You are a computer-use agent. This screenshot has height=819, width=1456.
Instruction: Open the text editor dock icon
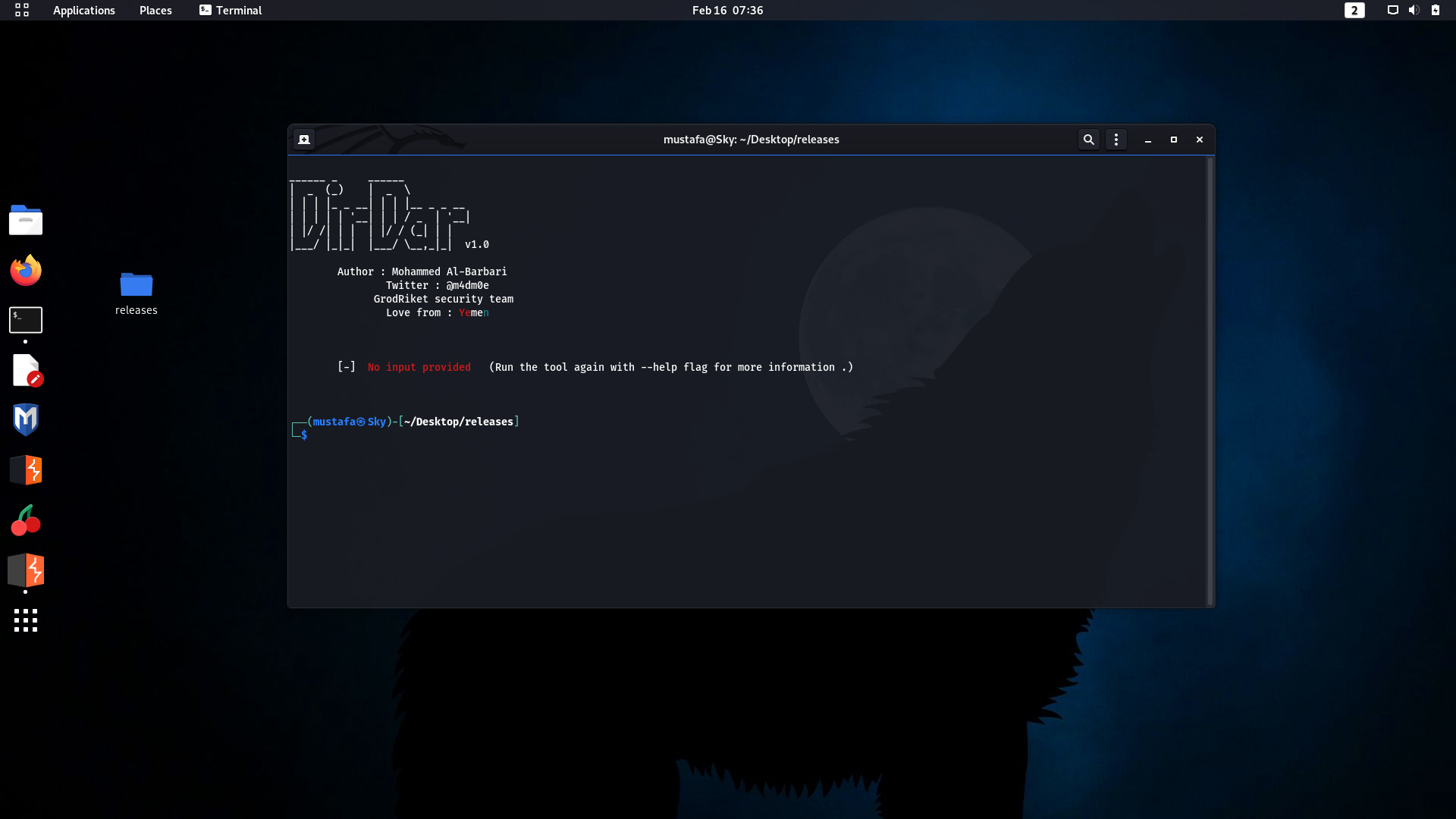point(26,371)
